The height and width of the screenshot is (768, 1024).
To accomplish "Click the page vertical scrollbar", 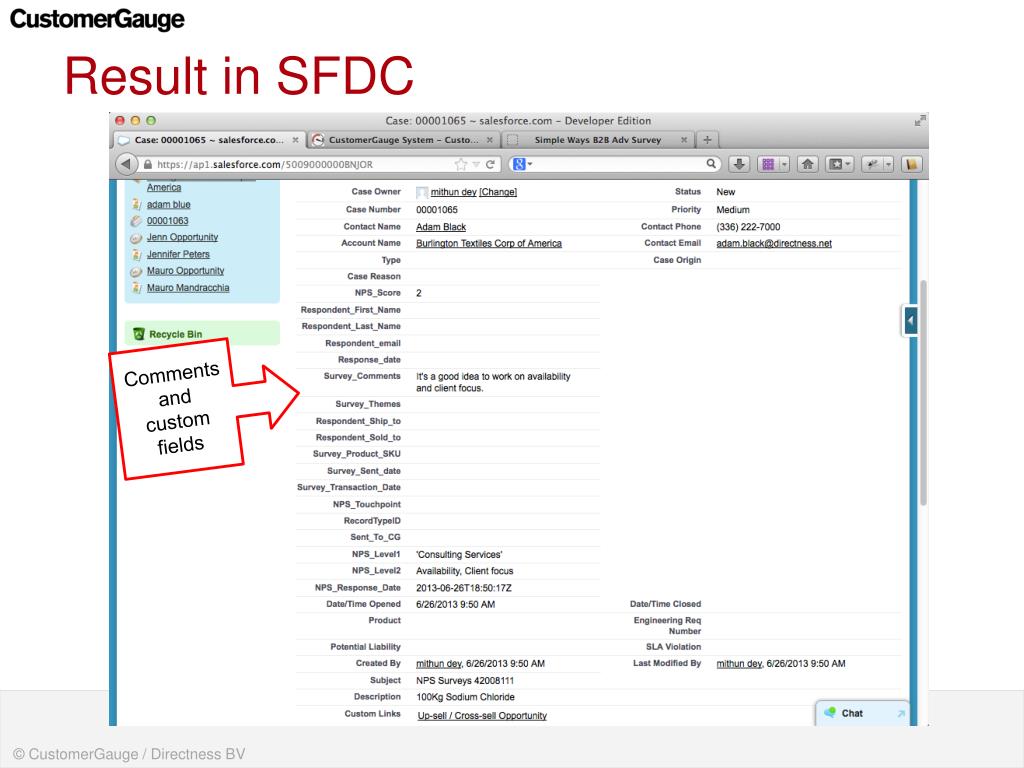I will [923, 392].
